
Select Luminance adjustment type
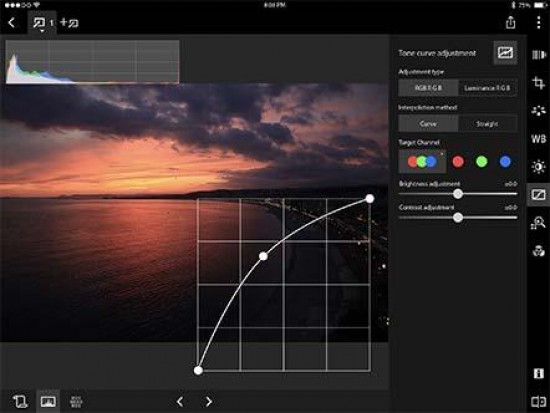(x=487, y=88)
